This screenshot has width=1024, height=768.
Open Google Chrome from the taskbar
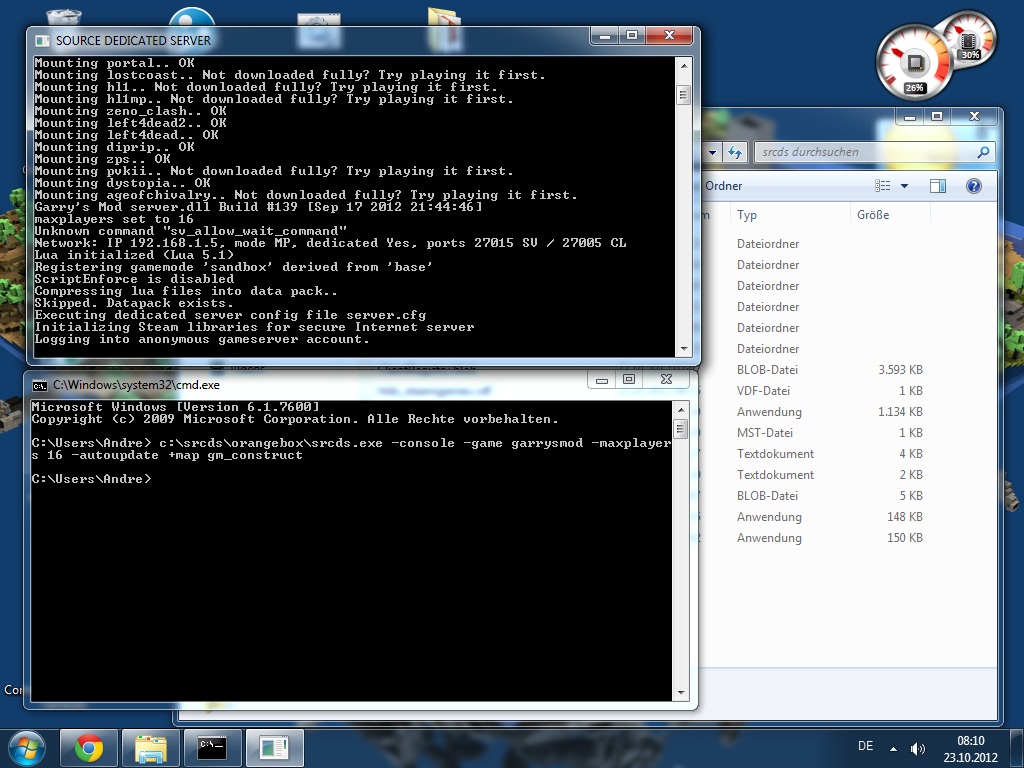point(89,747)
